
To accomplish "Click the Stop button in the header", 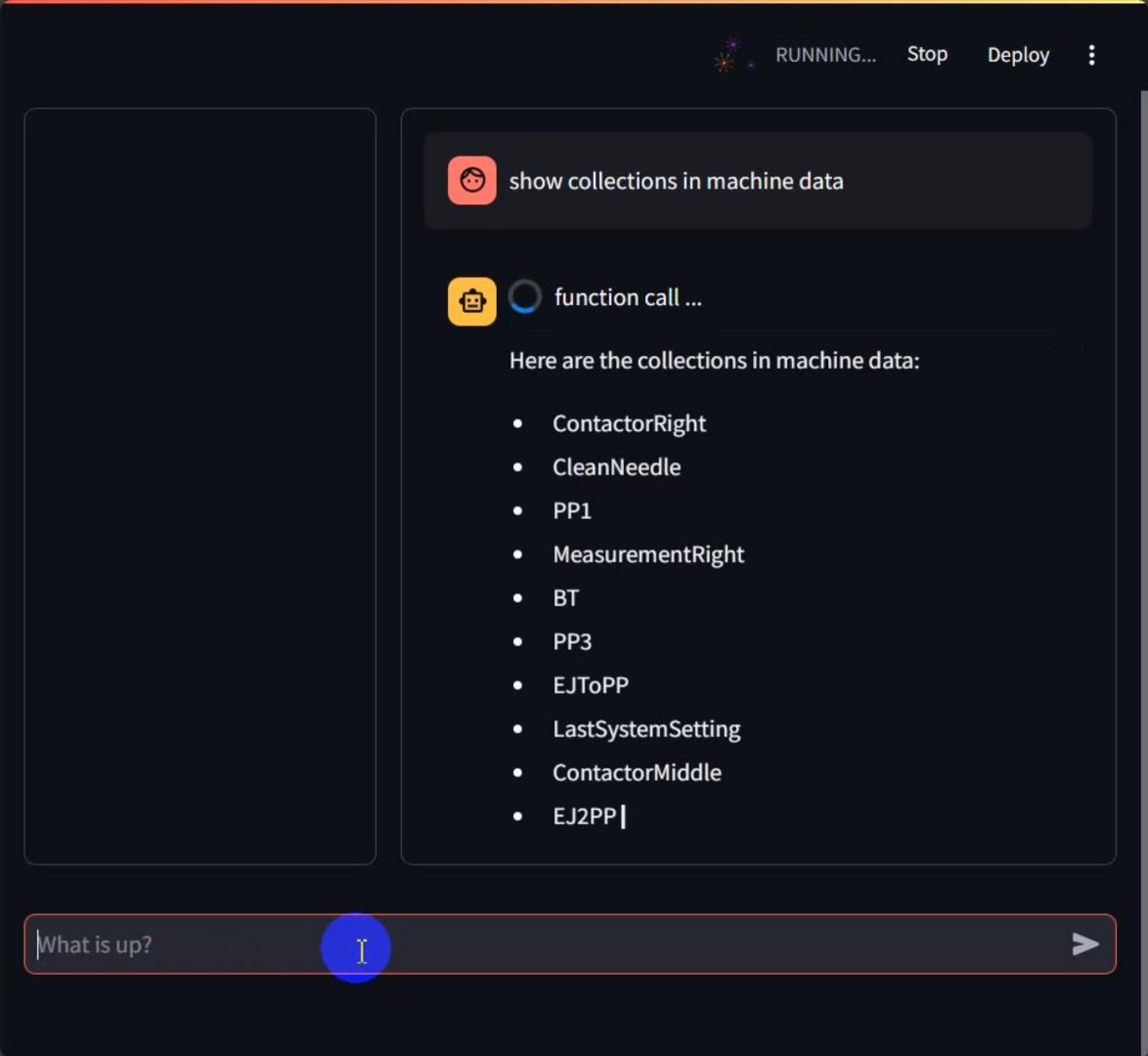I will point(926,55).
